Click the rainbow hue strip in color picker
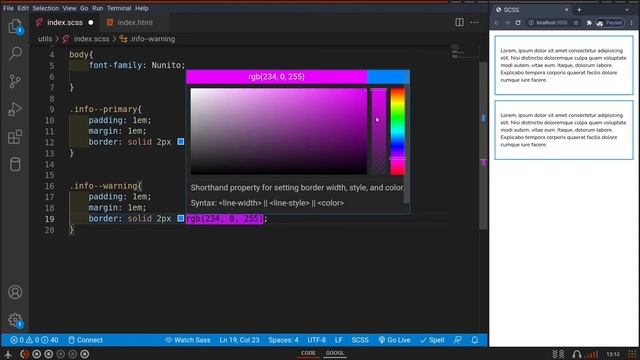640x360 pixels. click(398, 131)
